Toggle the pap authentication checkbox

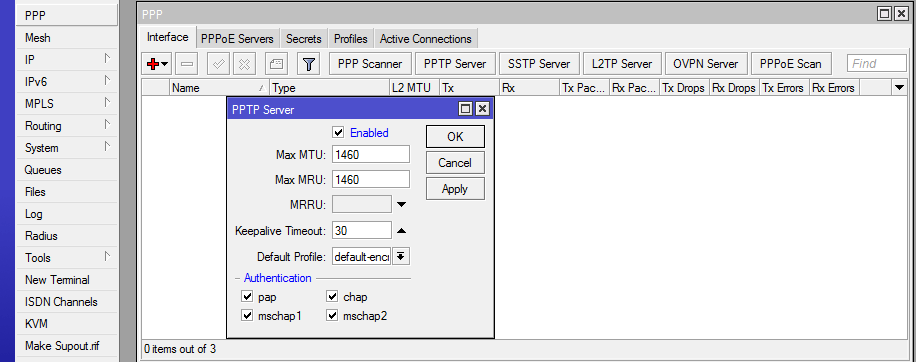247,297
